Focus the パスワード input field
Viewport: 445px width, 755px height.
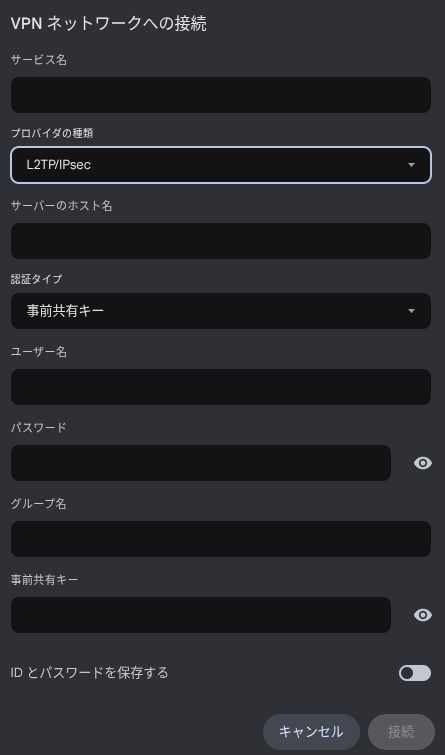pos(201,463)
